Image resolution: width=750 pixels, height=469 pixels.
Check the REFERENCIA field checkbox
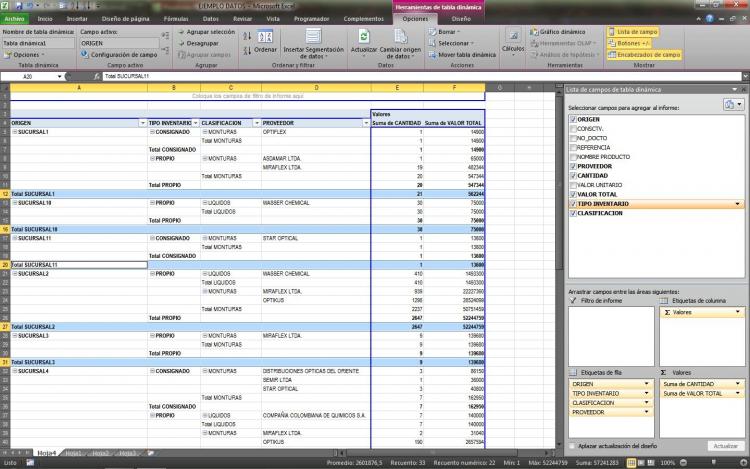tap(573, 147)
